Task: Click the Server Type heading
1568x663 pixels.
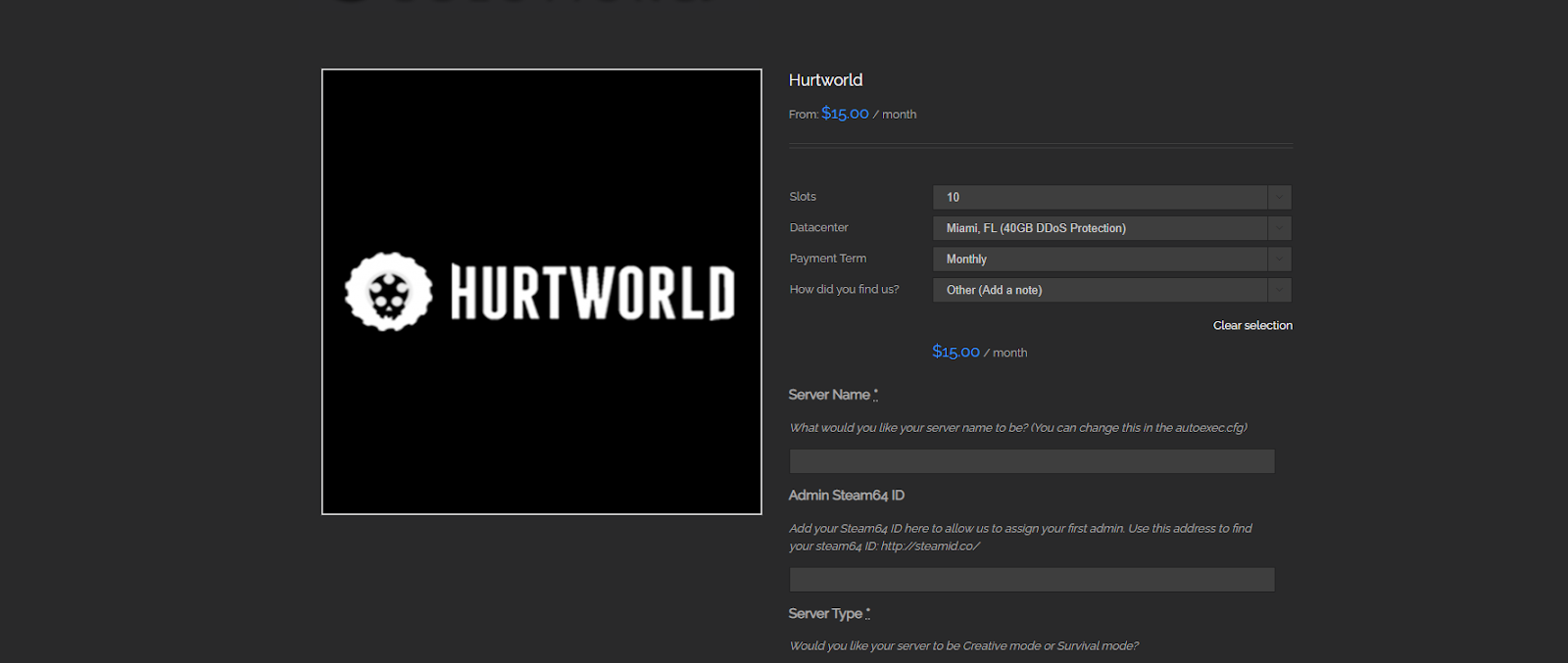Action: pyautogui.click(x=829, y=614)
